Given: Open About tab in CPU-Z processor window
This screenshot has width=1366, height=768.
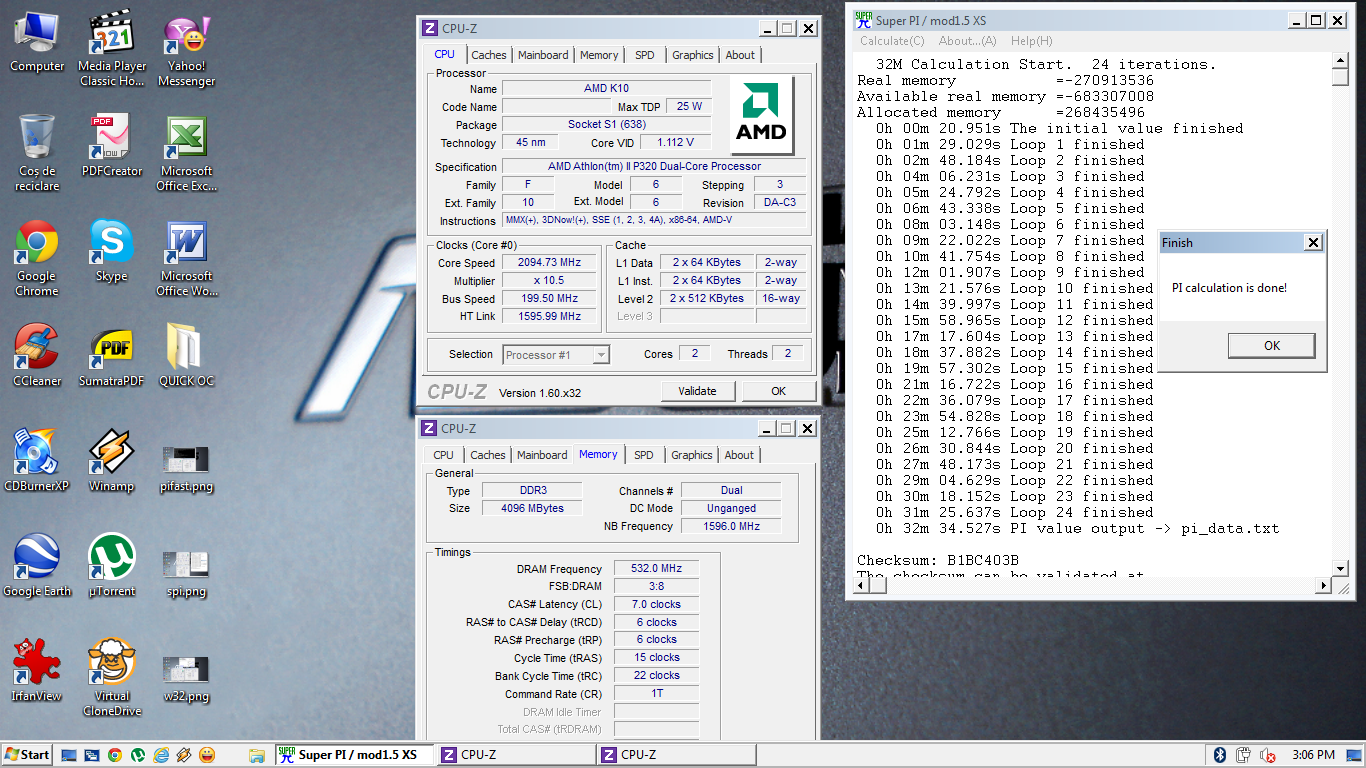Looking at the screenshot, I should pos(740,55).
